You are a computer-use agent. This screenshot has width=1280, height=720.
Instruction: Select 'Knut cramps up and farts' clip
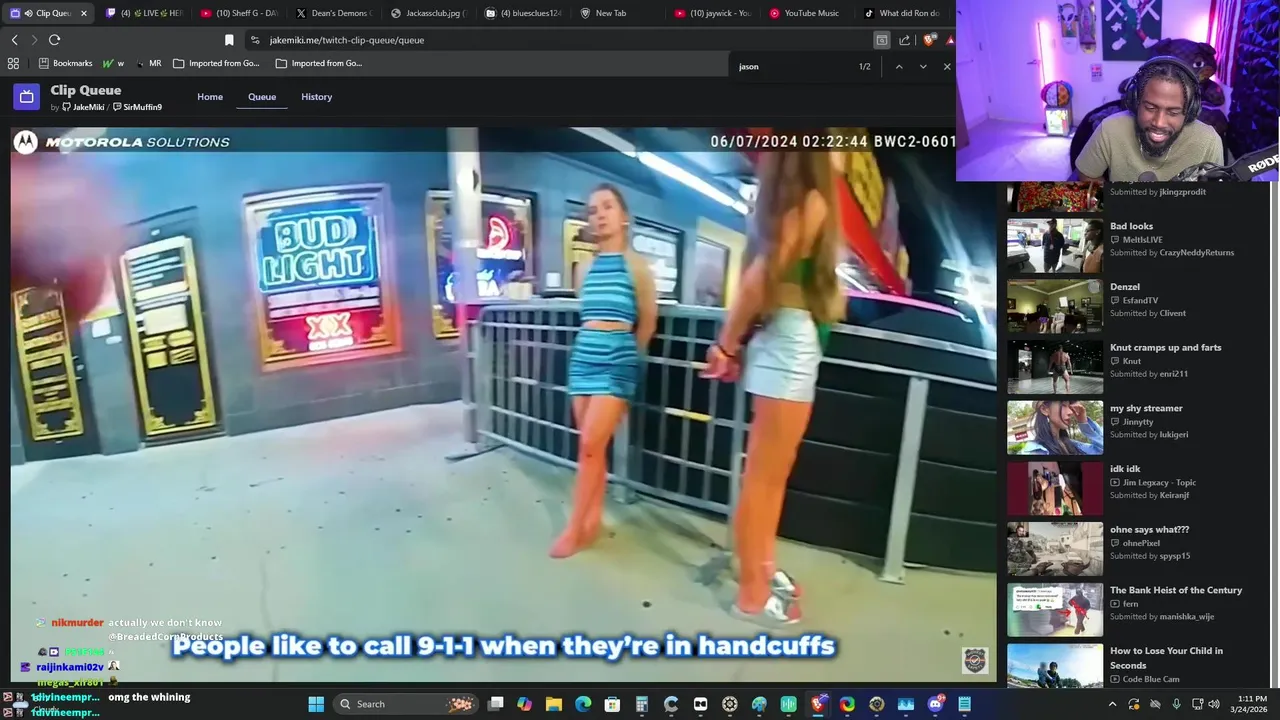click(1165, 348)
